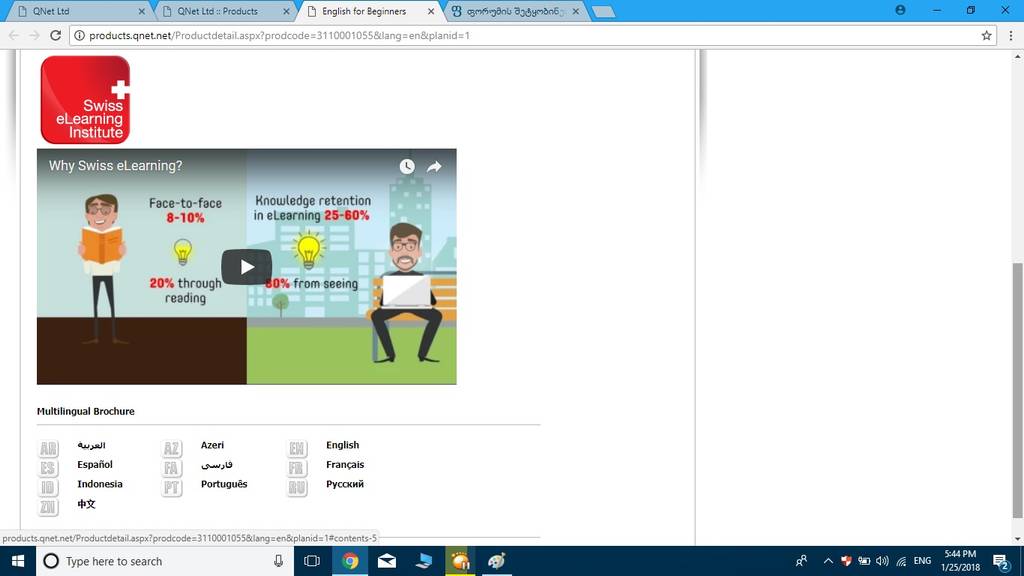Open the Chrome menu with three dots
Image resolution: width=1024 pixels, height=576 pixels.
[1009, 35]
